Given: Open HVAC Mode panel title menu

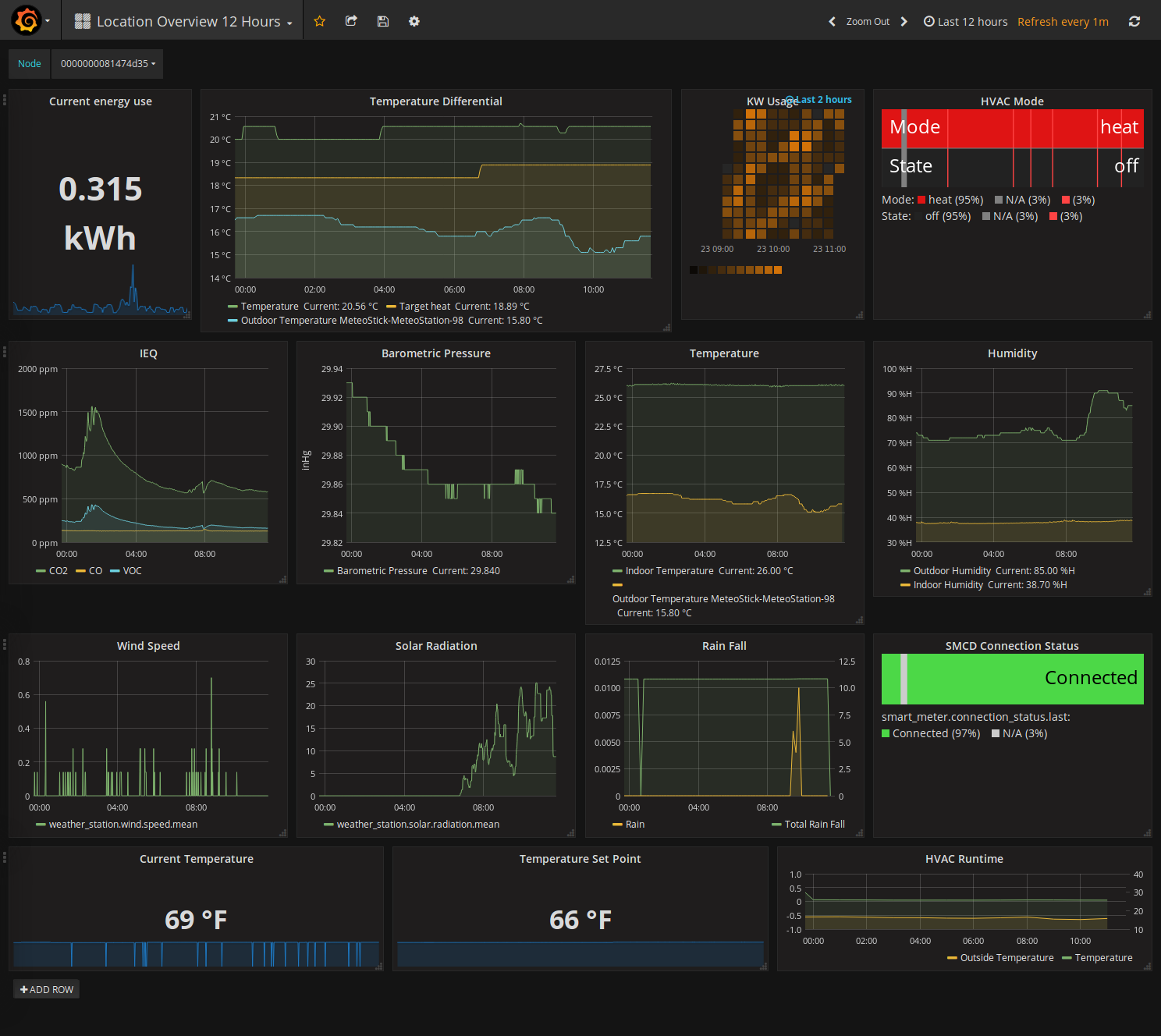Looking at the screenshot, I should (x=1012, y=101).
